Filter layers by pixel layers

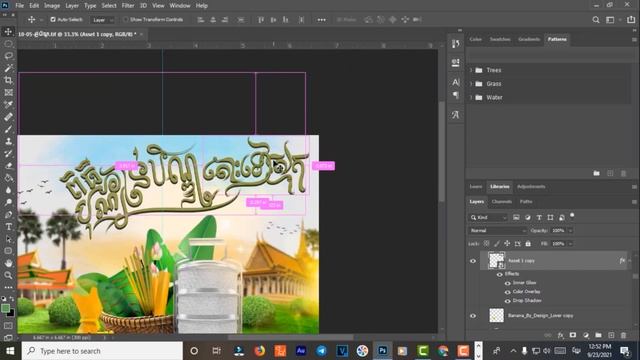516,218
